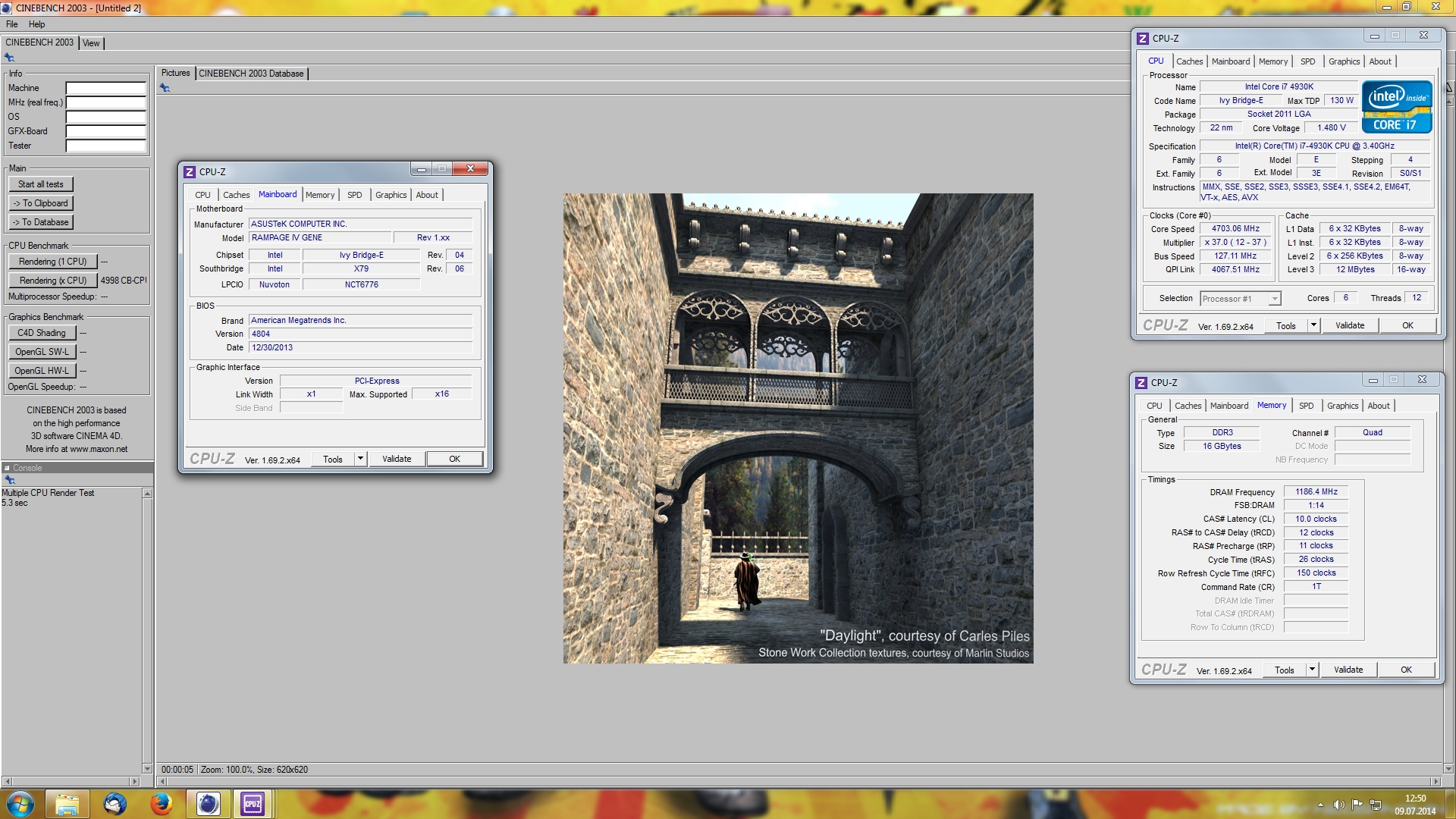1456x819 pixels.
Task: Launch Thunderbird from the taskbar
Action: [115, 804]
